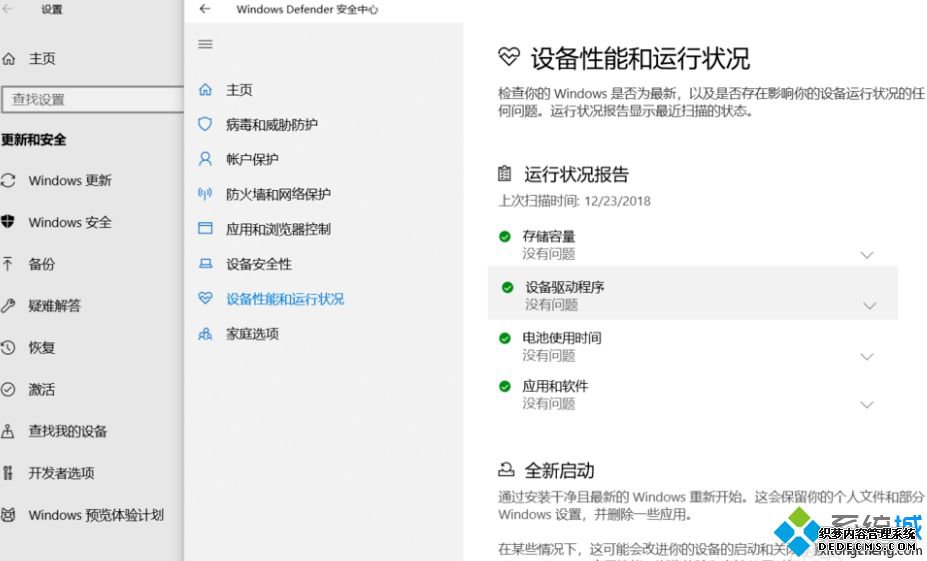The height and width of the screenshot is (561, 927).
Task: Open 开发者选项 settings page
Action: 61,473
